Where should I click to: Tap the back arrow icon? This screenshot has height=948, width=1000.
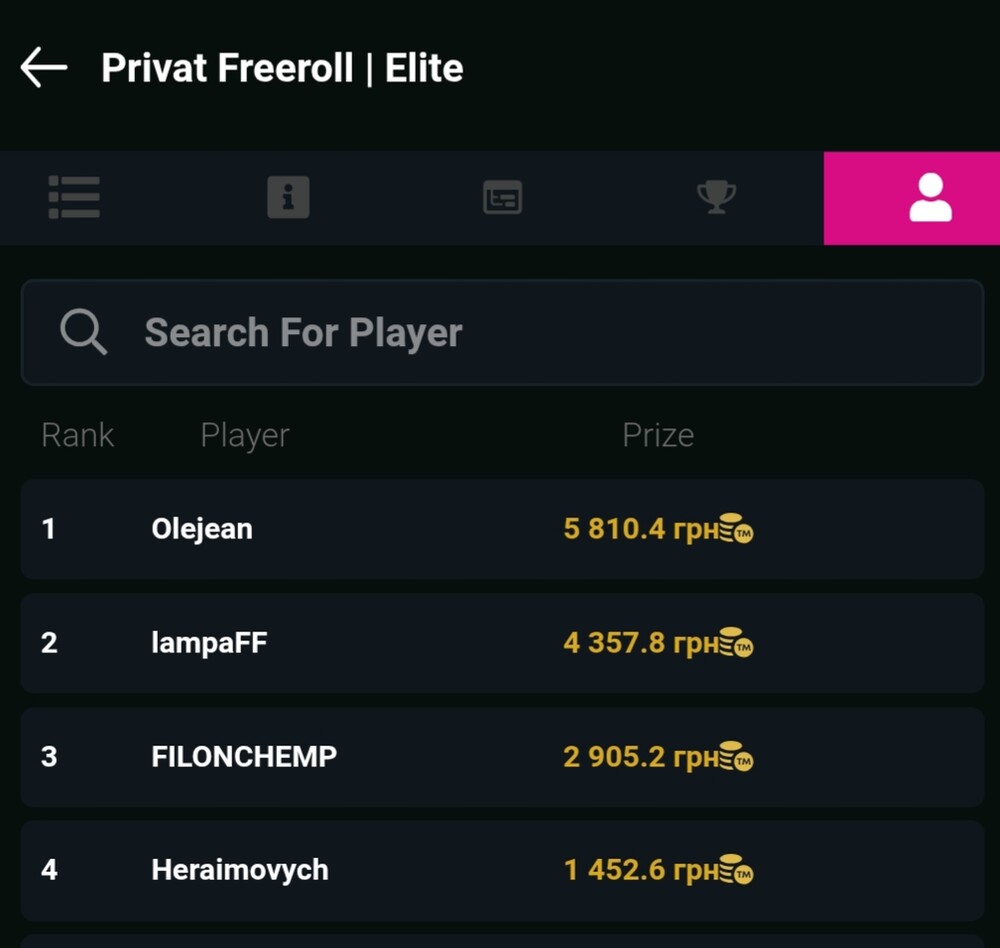(x=44, y=68)
